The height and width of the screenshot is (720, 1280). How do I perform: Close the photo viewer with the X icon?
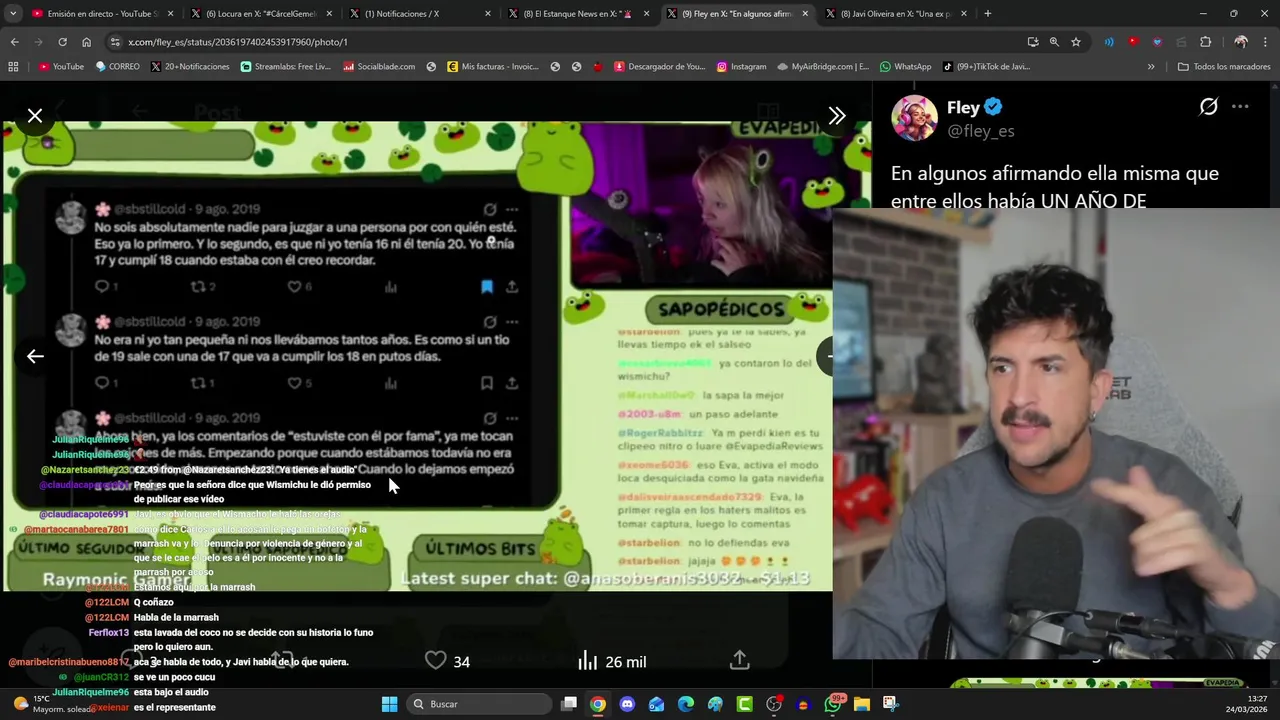35,116
